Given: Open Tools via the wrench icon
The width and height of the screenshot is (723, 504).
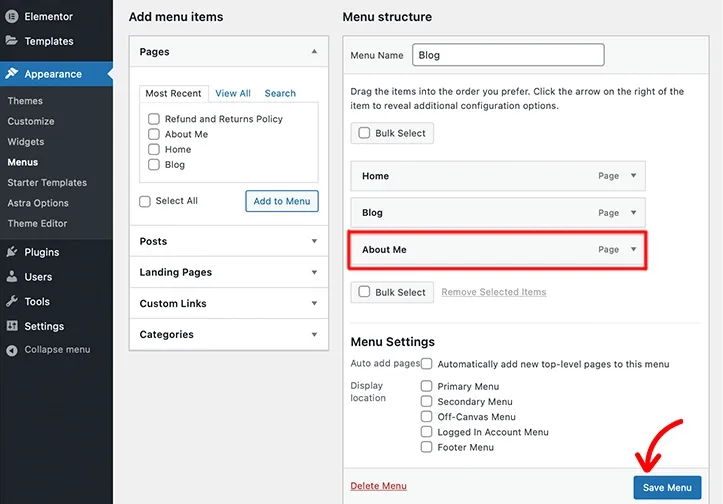Looking at the screenshot, I should [12, 302].
